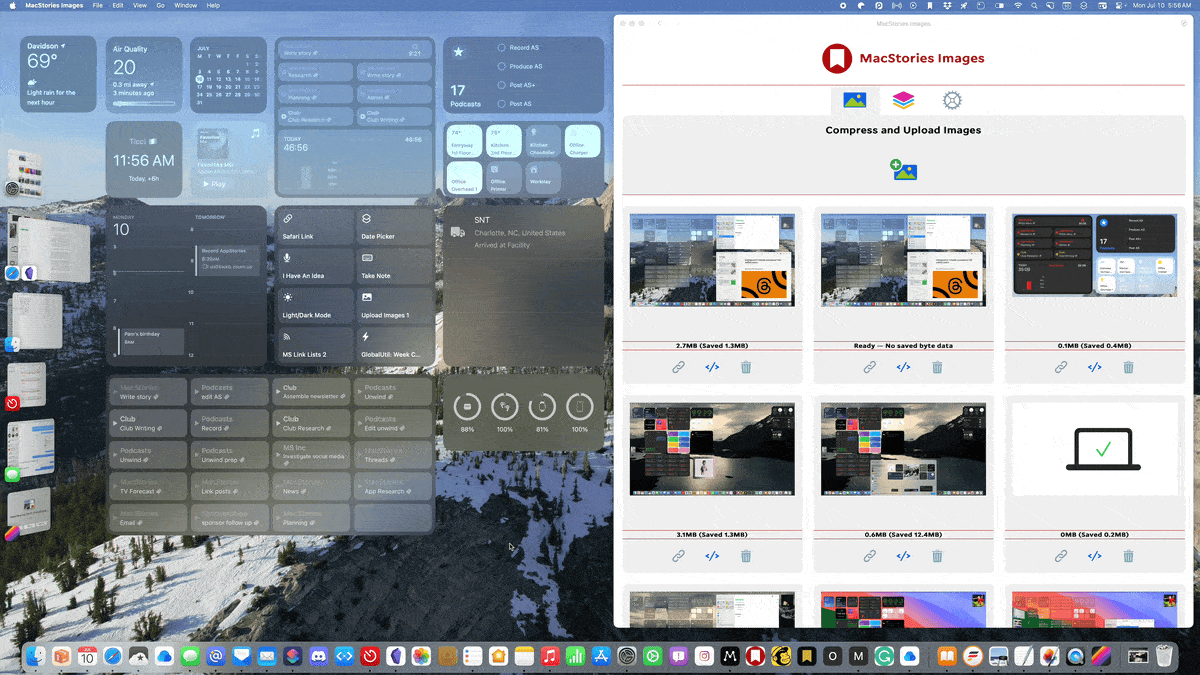Complete the Post AS reminder
The height and width of the screenshot is (675, 1200).
[501, 104]
